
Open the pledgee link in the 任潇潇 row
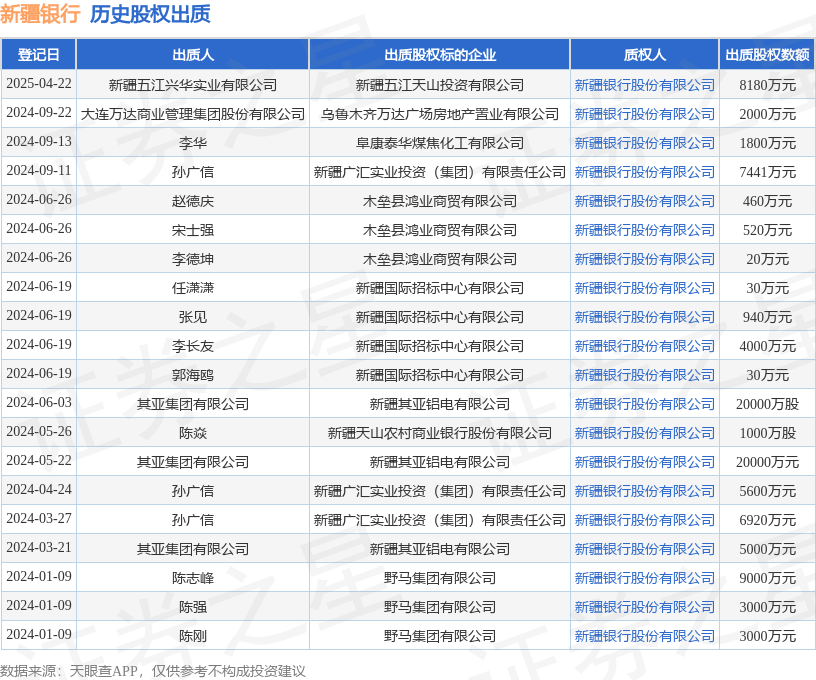click(644, 288)
